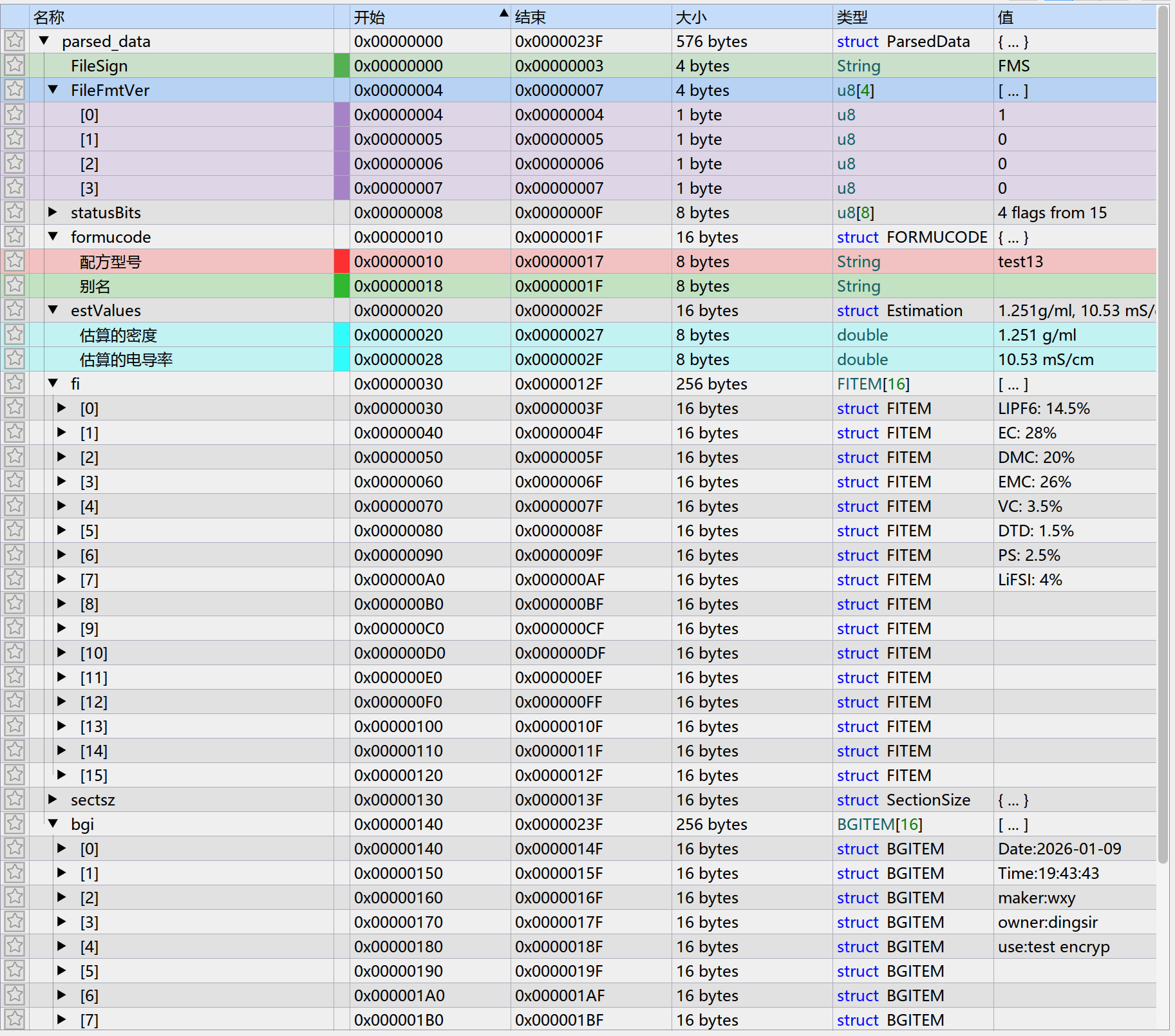Pick the cyan swatch for 估算的密度
The width and height of the screenshot is (1175, 1036).
click(342, 335)
